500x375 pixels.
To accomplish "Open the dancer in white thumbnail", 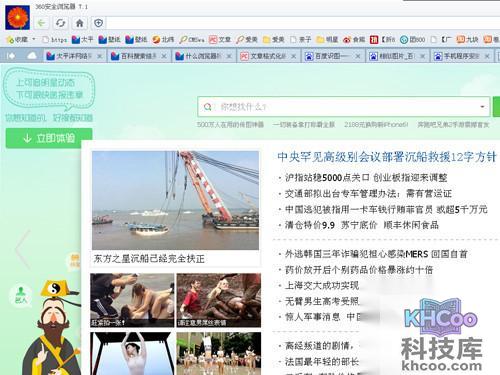I will [132, 353].
